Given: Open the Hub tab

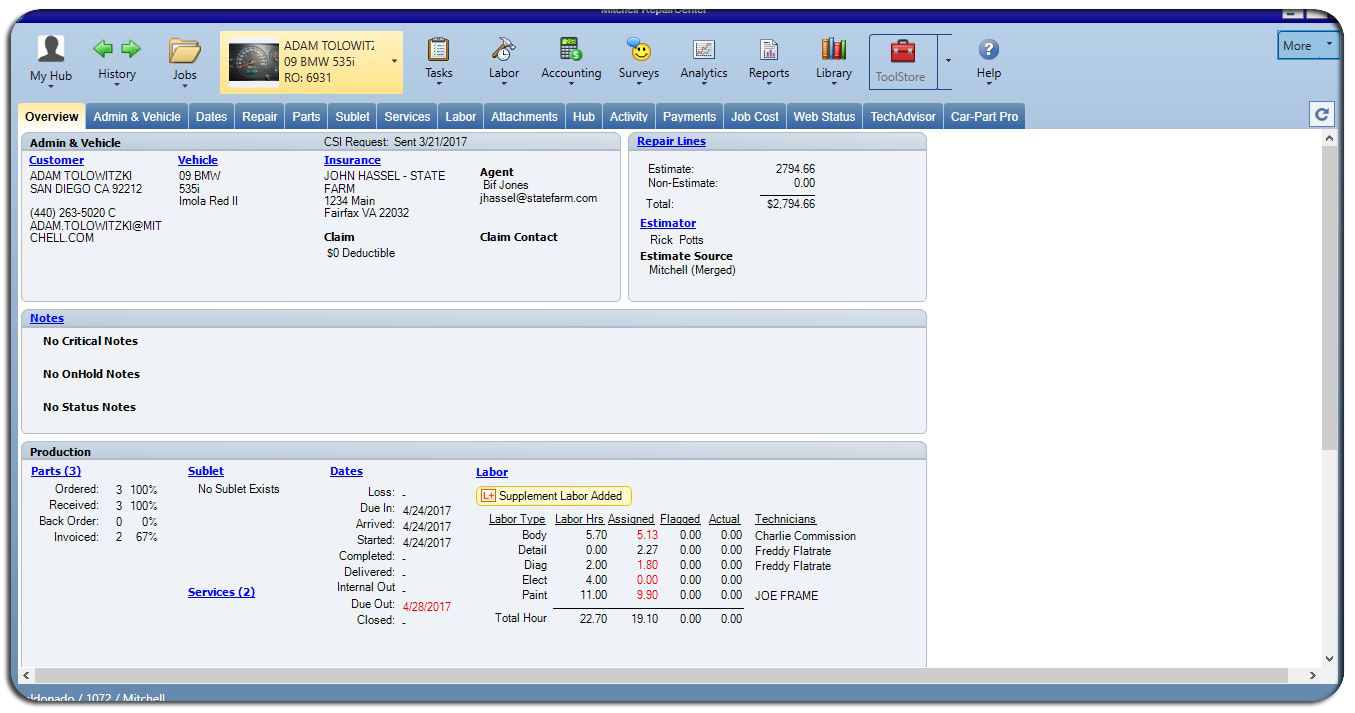Looking at the screenshot, I should tap(584, 117).
